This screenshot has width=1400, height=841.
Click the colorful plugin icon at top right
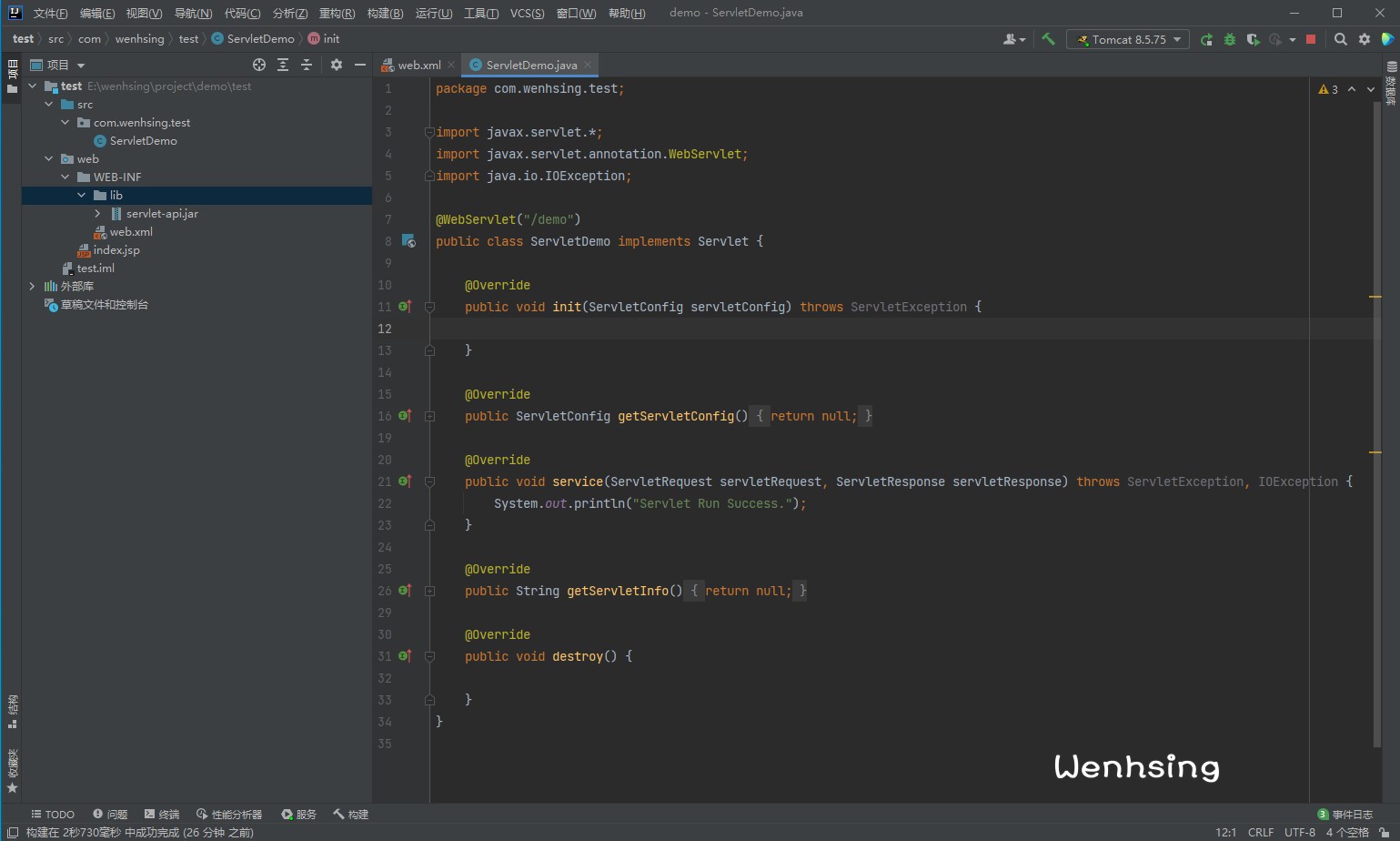1387,39
